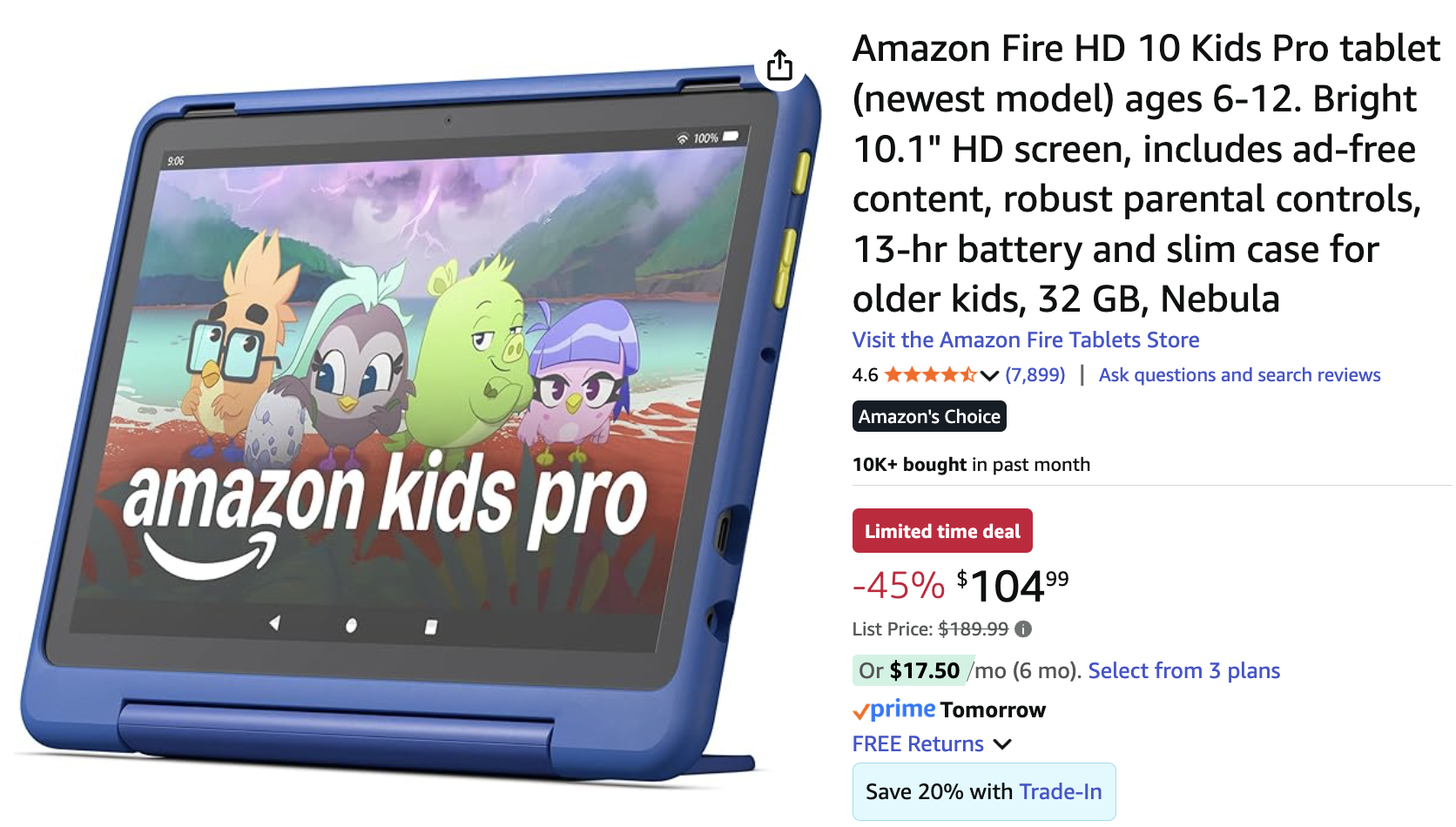Click the FREE Returns link

tap(918, 744)
